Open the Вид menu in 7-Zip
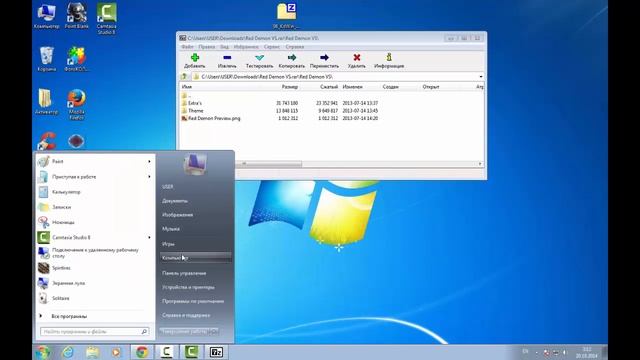Screen dimensions: 640x360 [x=224, y=47]
